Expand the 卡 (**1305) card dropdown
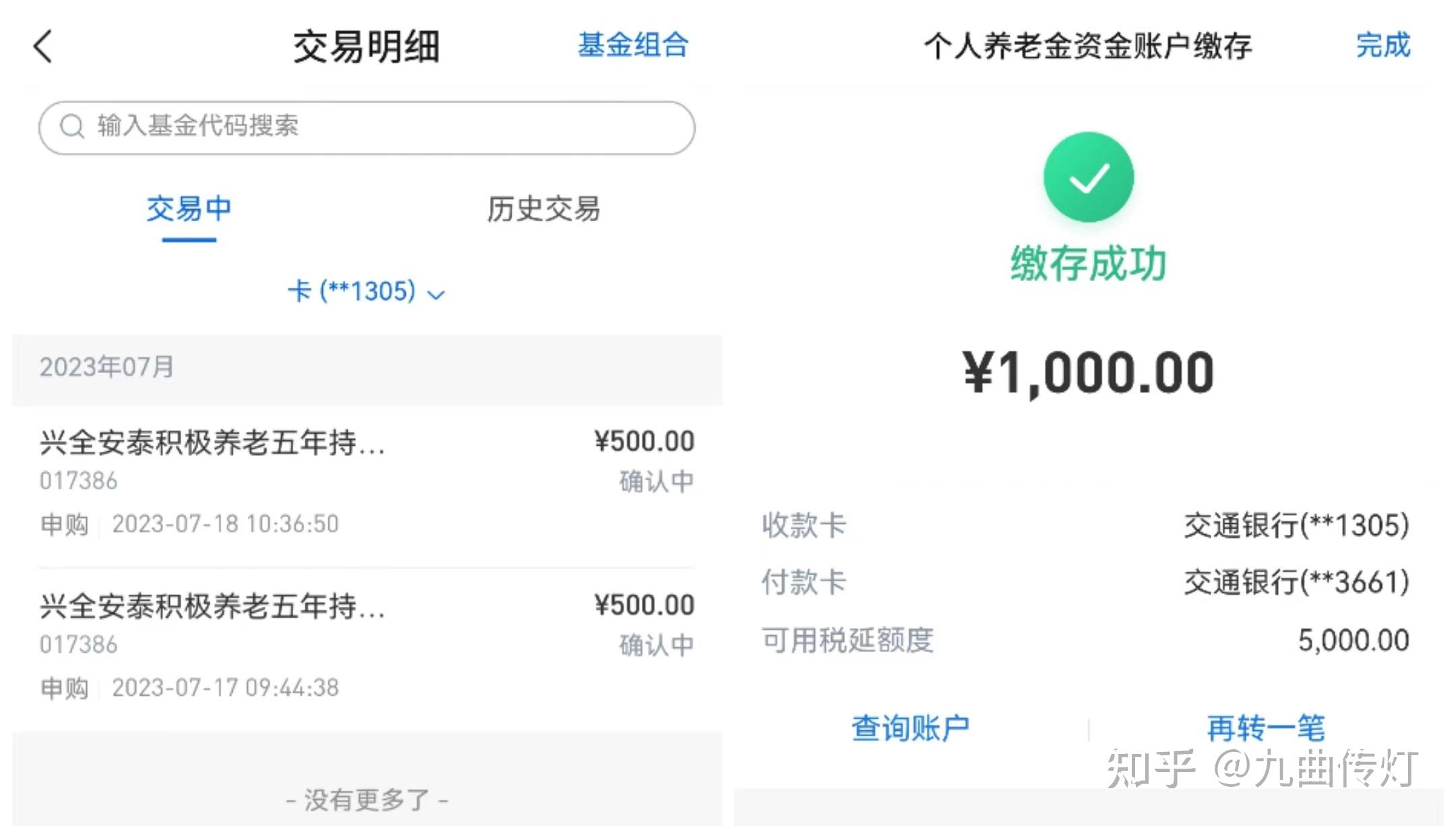 click(352, 291)
